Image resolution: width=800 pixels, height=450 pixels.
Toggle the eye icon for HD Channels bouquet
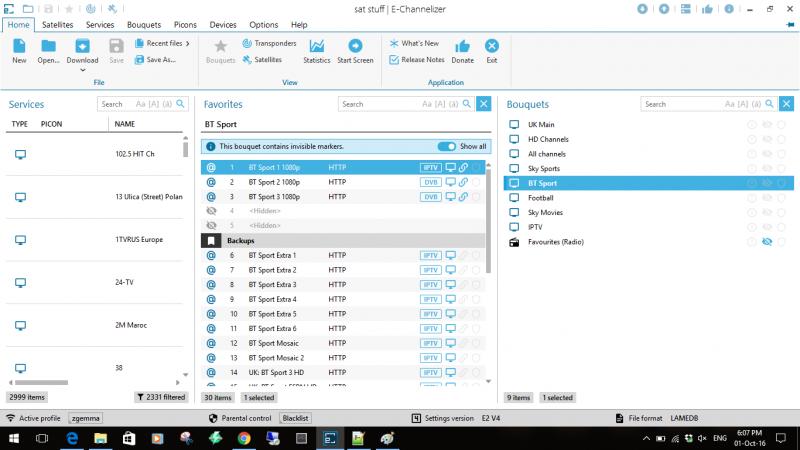(766, 139)
